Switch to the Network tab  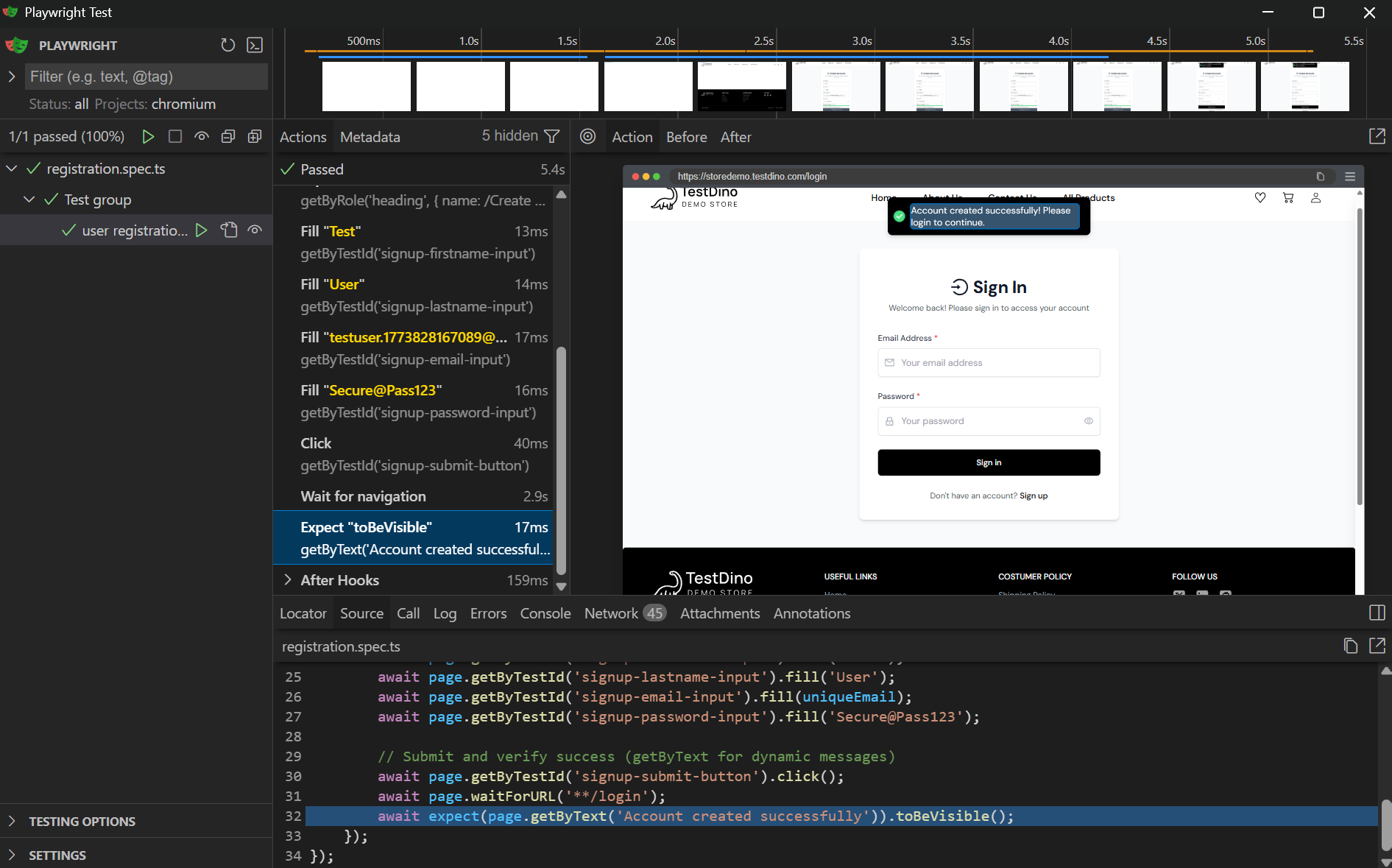[611, 613]
